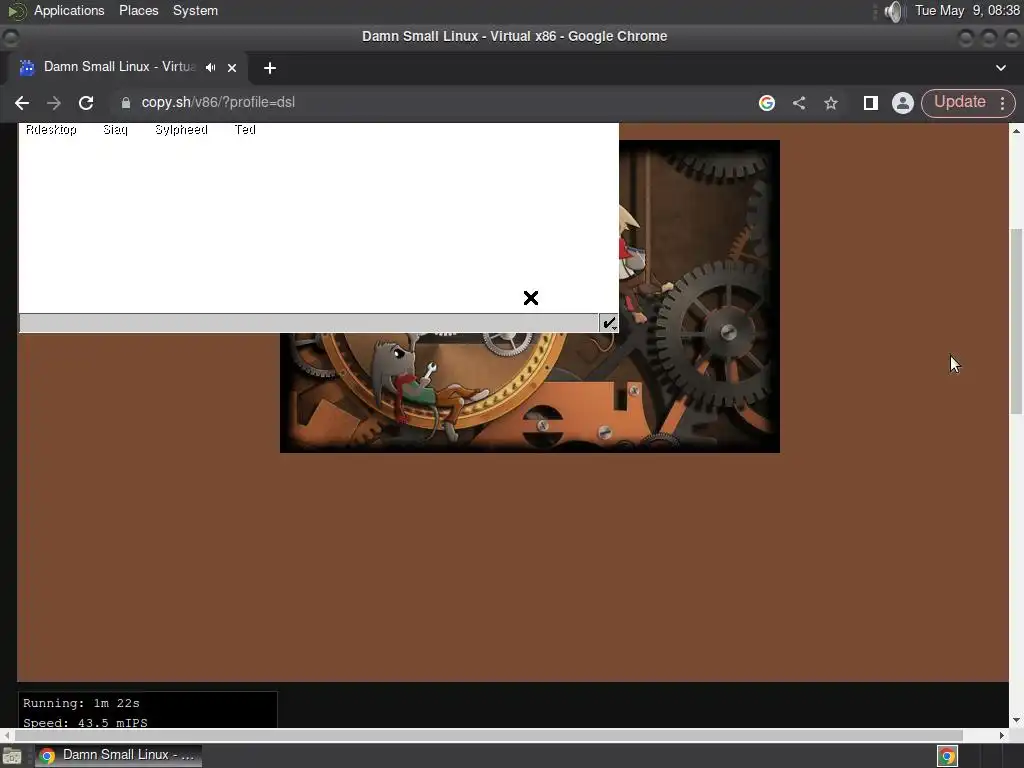Click the vertical page scrollbar thumb

pyautogui.click(x=1016, y=321)
